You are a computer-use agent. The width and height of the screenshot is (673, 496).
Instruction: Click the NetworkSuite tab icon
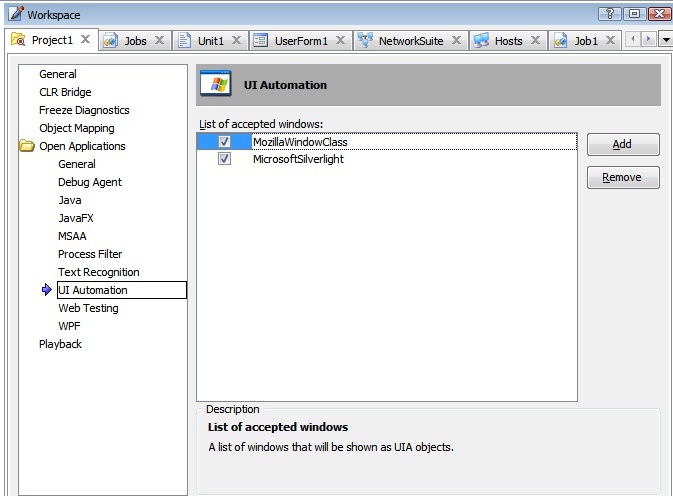(365, 41)
